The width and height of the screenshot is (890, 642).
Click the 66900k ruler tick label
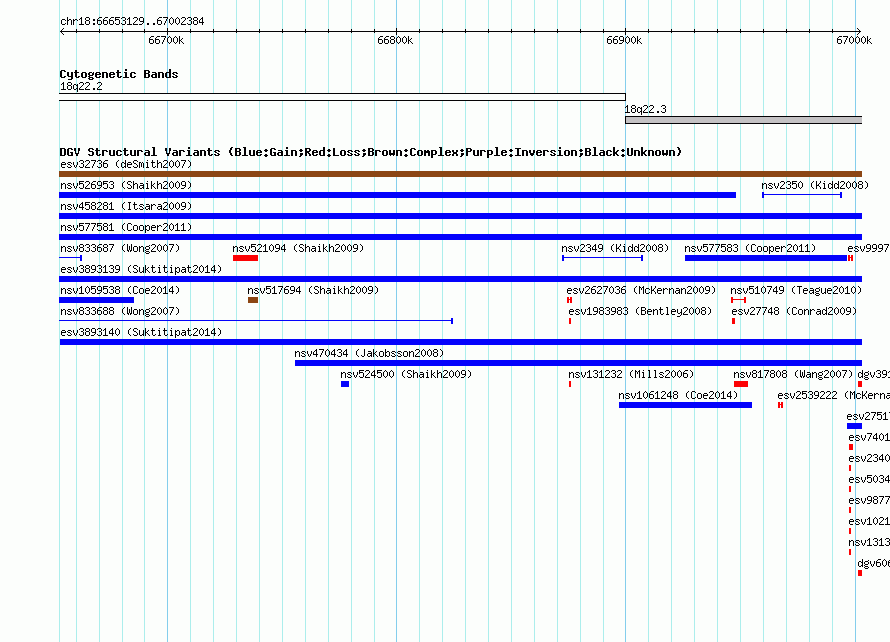[x=624, y=40]
